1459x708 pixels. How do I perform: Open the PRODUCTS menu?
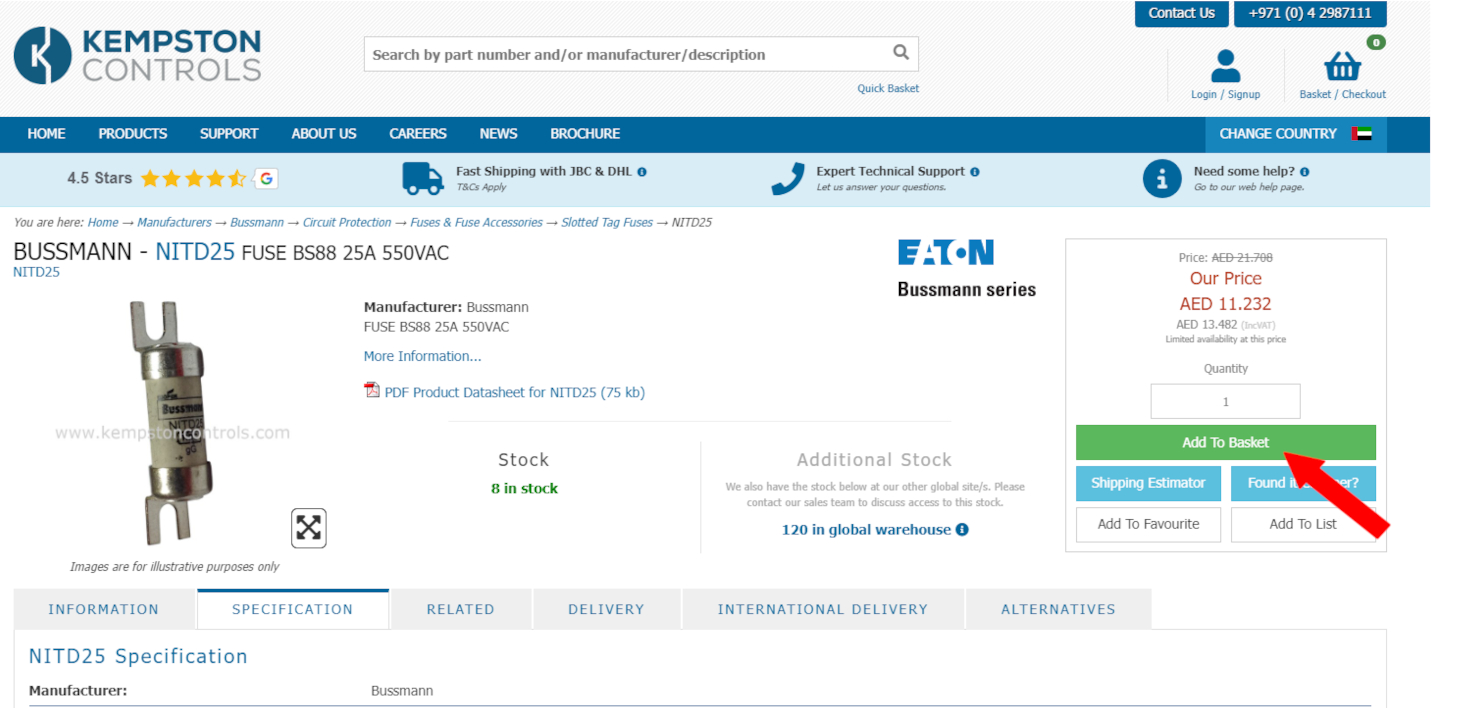133,134
